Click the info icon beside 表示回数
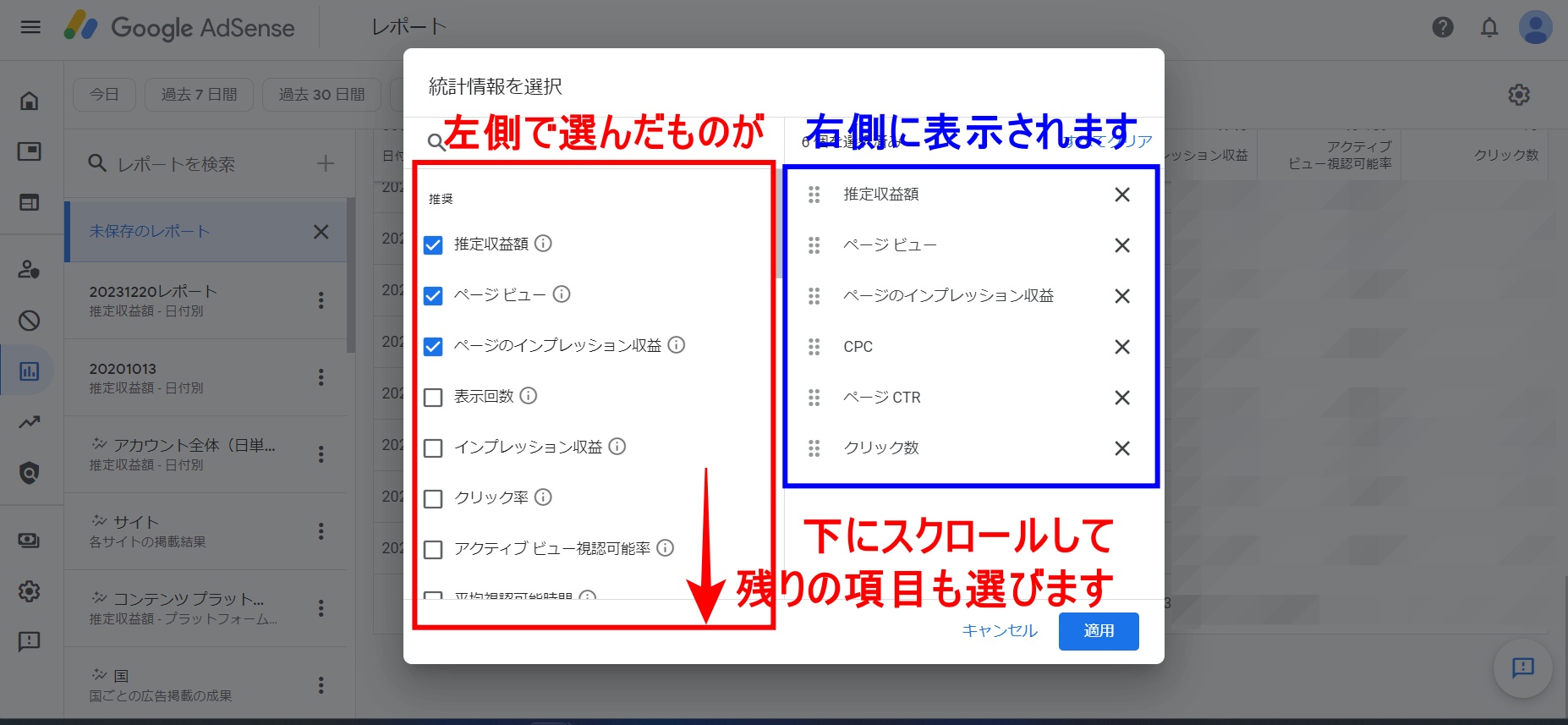 pos(529,396)
